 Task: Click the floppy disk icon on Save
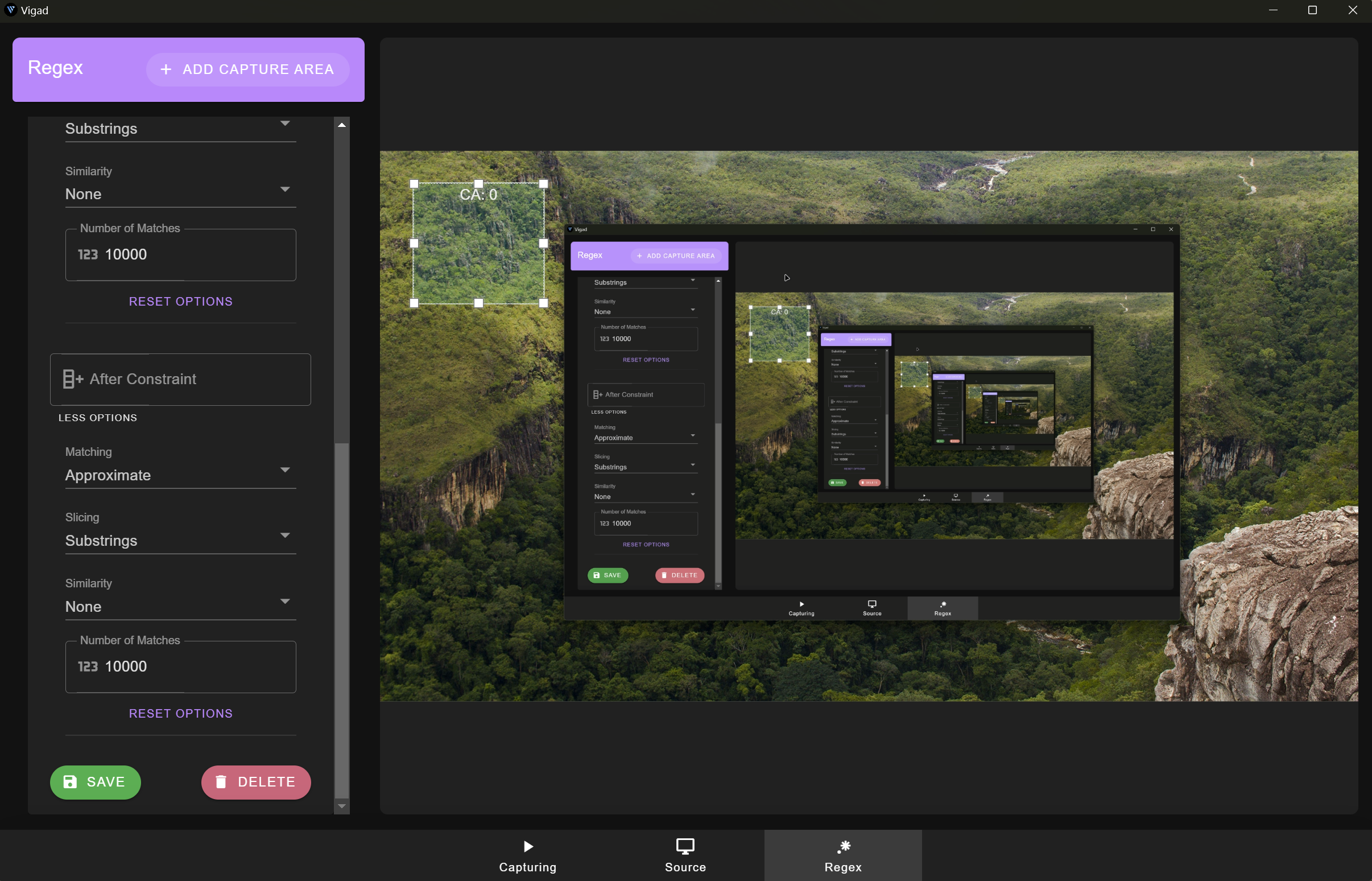[70, 781]
